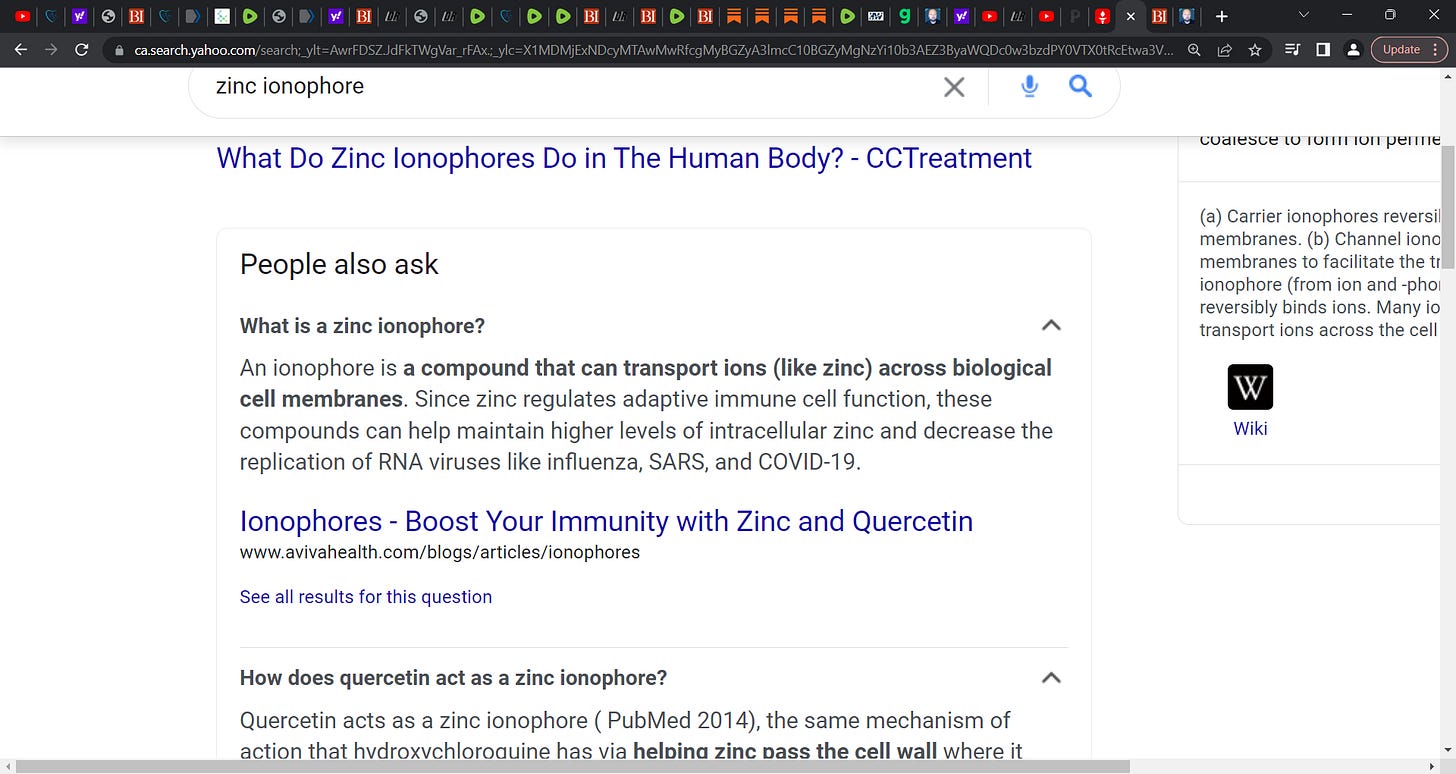Clear the search box with the X
This screenshot has height=774, width=1456.
click(x=954, y=87)
